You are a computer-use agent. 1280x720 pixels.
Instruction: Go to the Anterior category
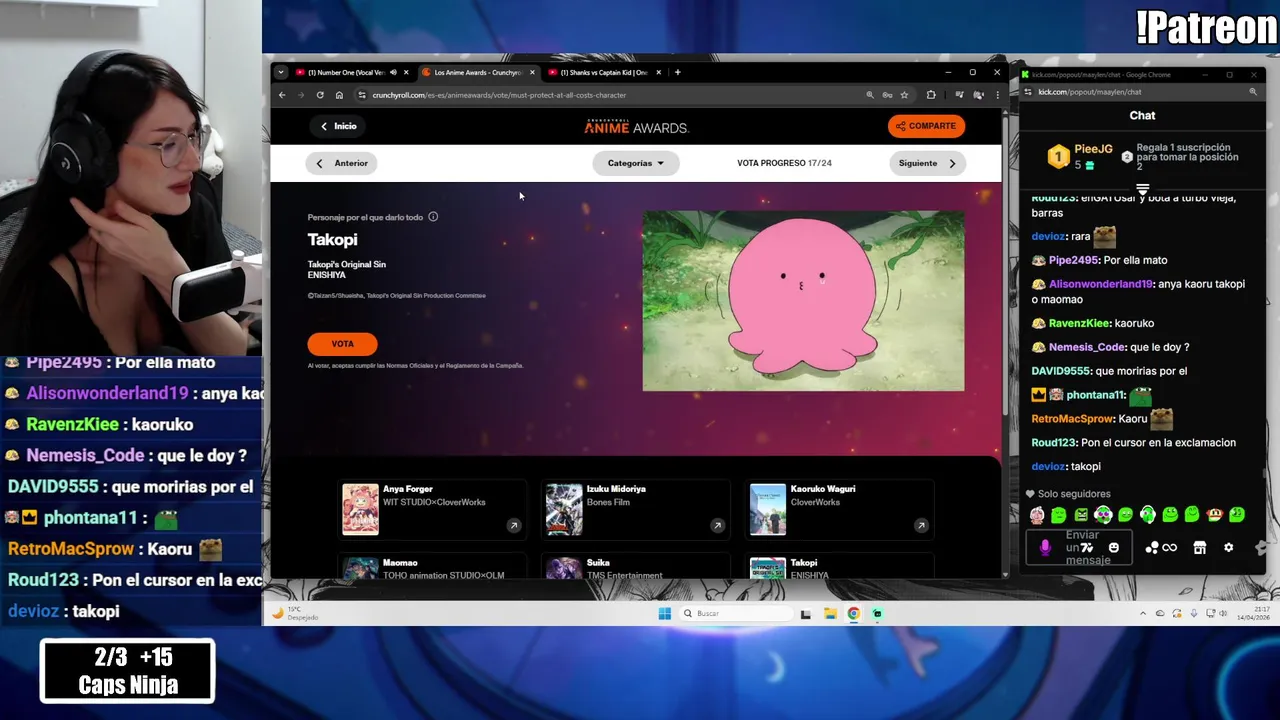point(342,163)
